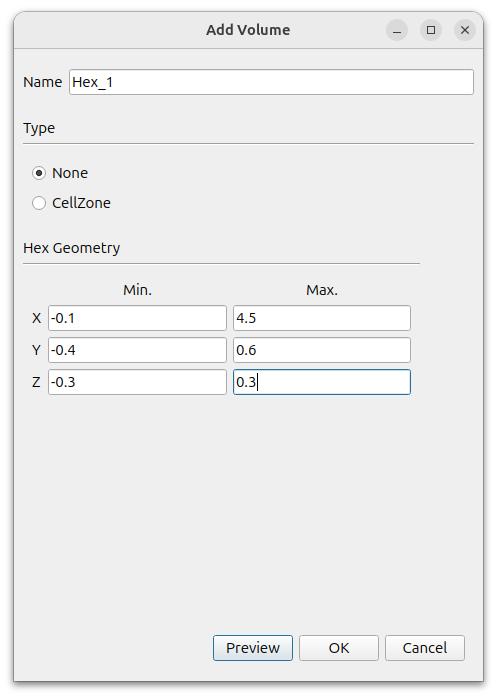Viewport: 497px width, 698px height.
Task: Focus the X maximum field showing 4.5
Action: click(322, 318)
